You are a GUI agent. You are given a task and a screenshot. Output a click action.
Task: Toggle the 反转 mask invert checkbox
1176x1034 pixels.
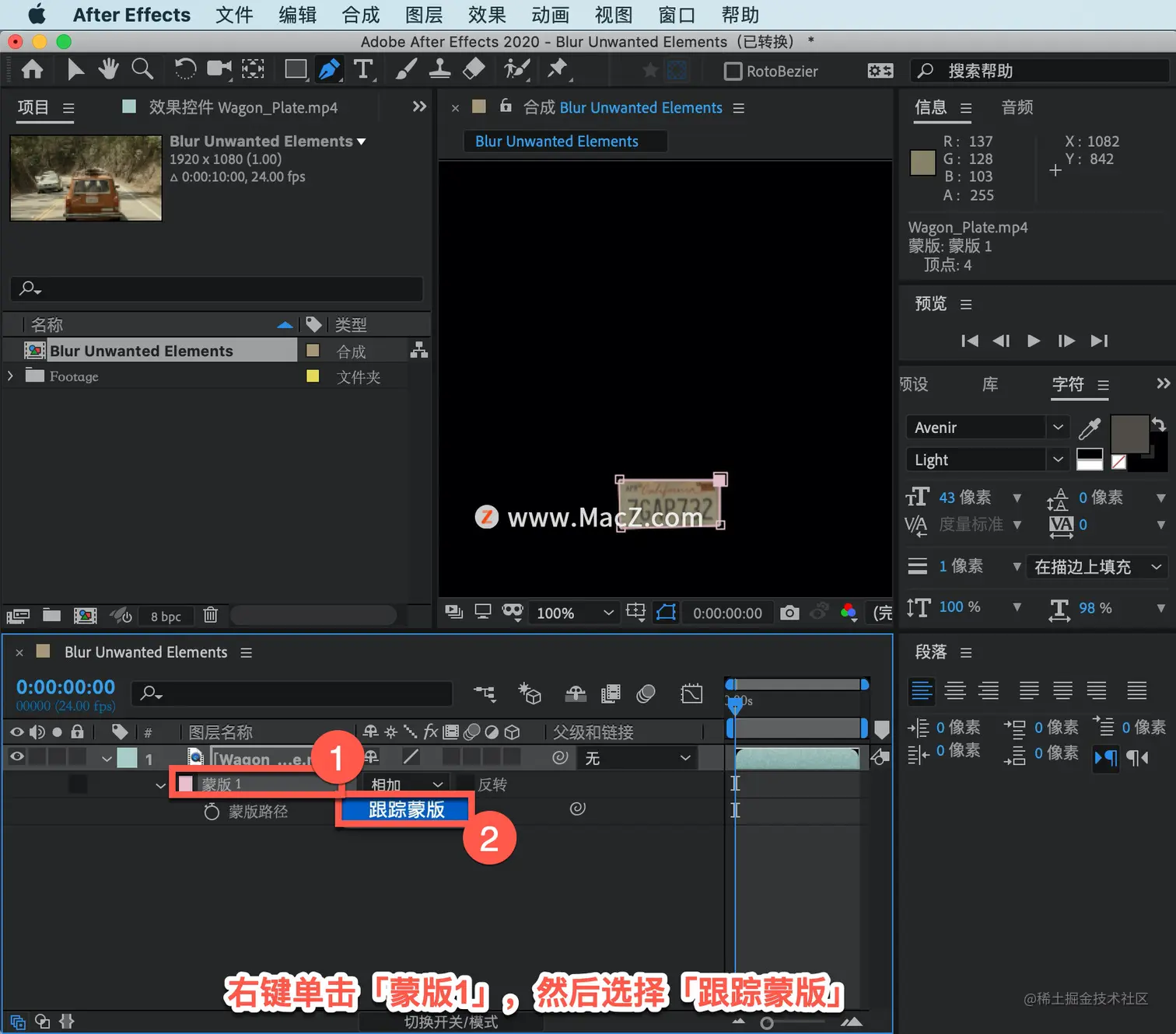(466, 784)
